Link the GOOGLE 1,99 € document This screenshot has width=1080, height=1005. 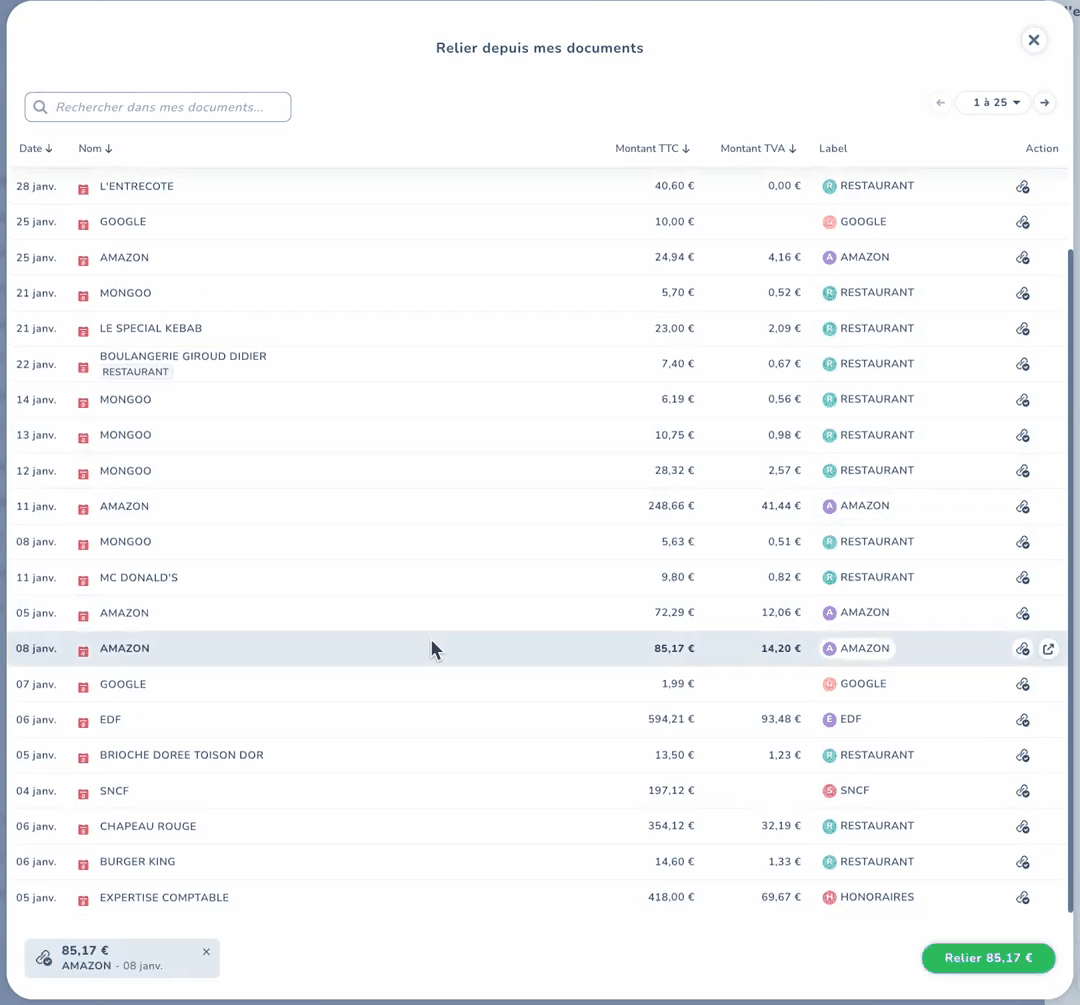click(x=1022, y=684)
